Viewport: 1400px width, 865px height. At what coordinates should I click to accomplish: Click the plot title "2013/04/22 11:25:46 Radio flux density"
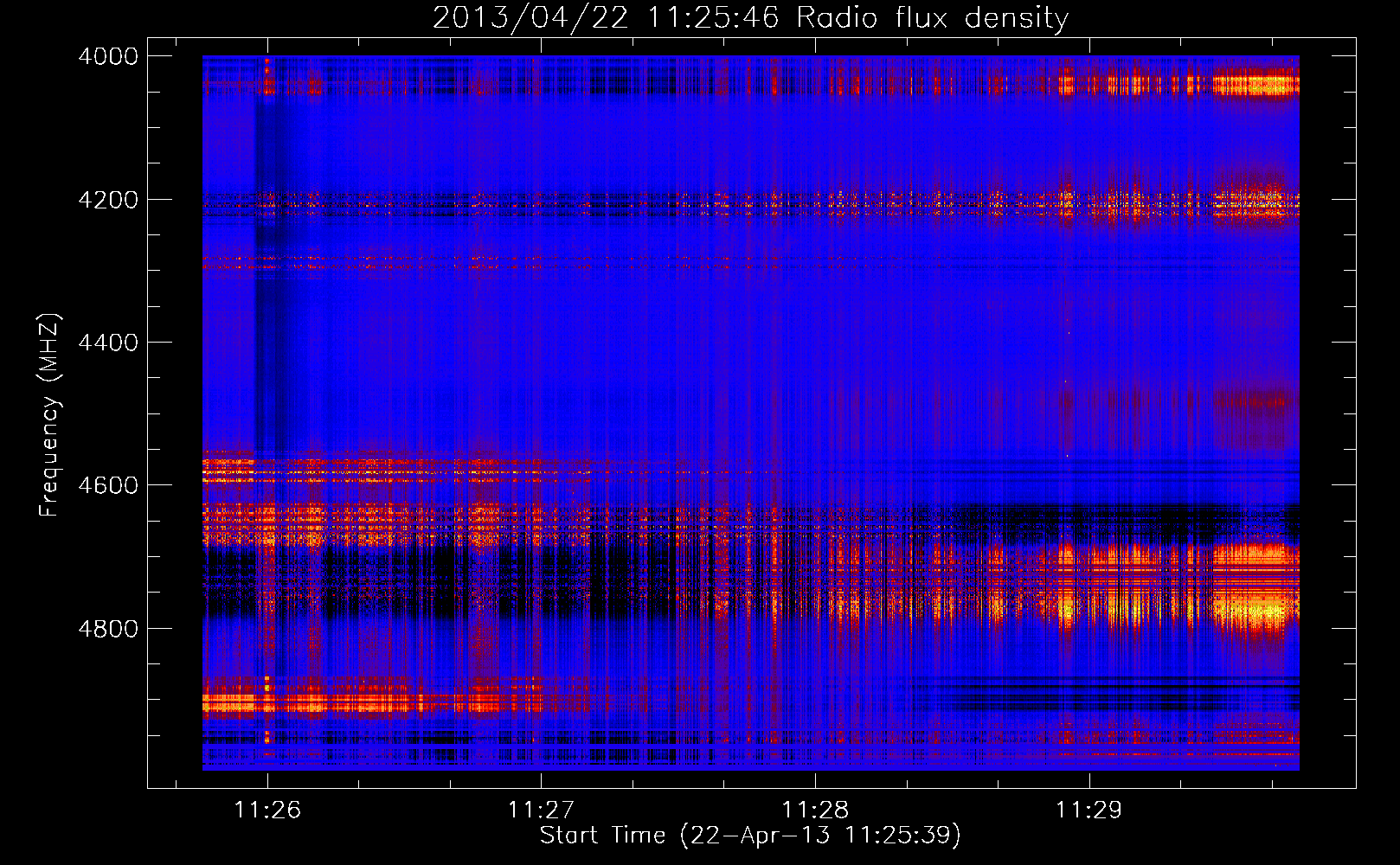pos(750,17)
